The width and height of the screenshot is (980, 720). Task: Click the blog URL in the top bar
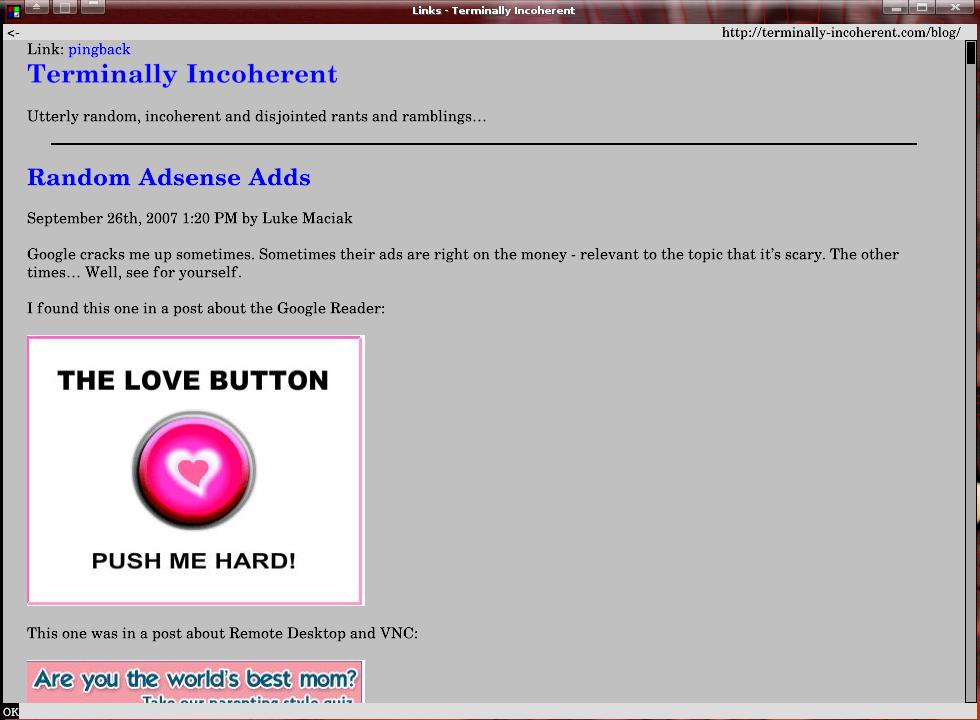pyautogui.click(x=840, y=33)
